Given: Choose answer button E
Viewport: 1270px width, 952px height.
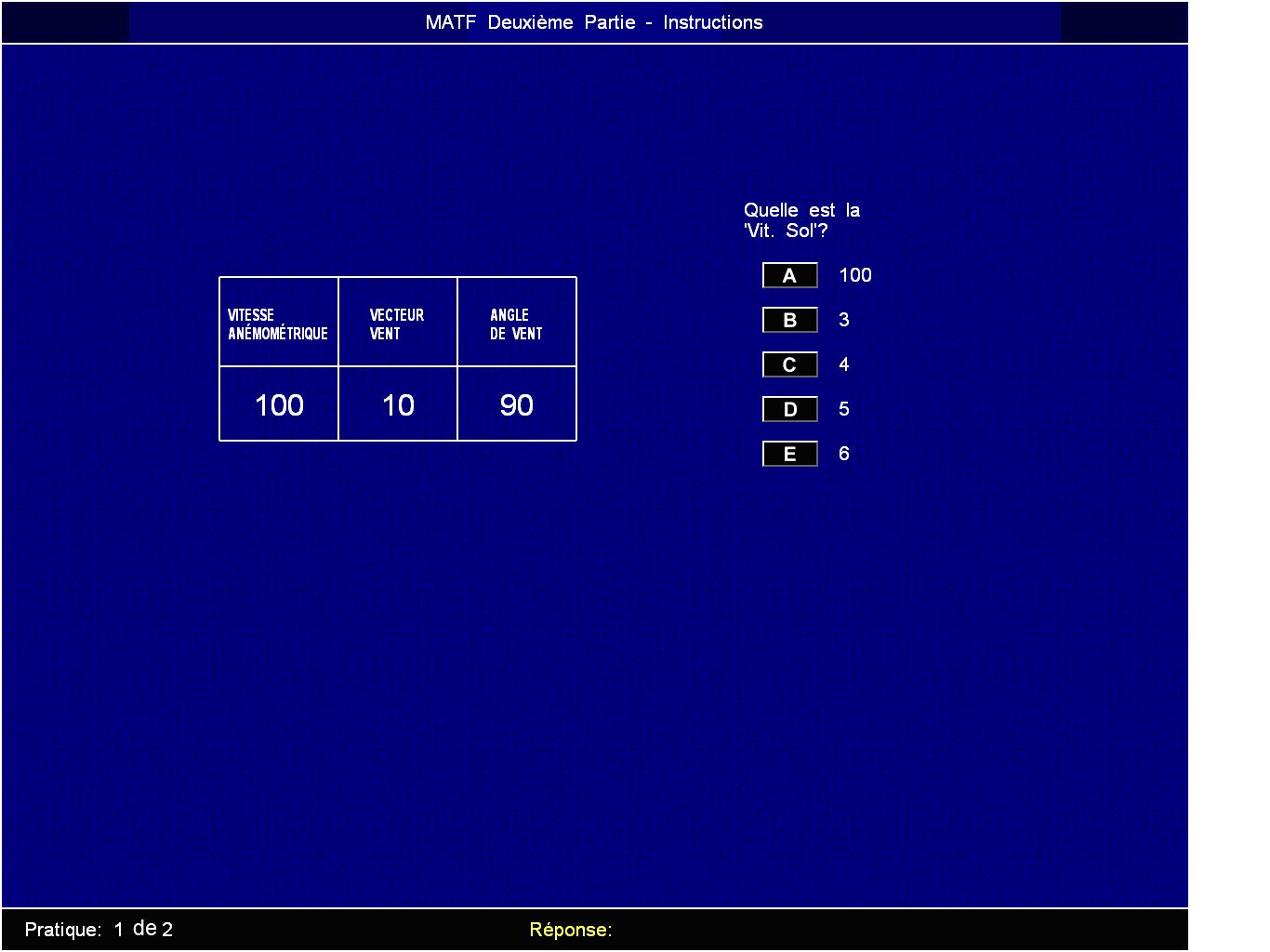Looking at the screenshot, I should pos(789,454).
